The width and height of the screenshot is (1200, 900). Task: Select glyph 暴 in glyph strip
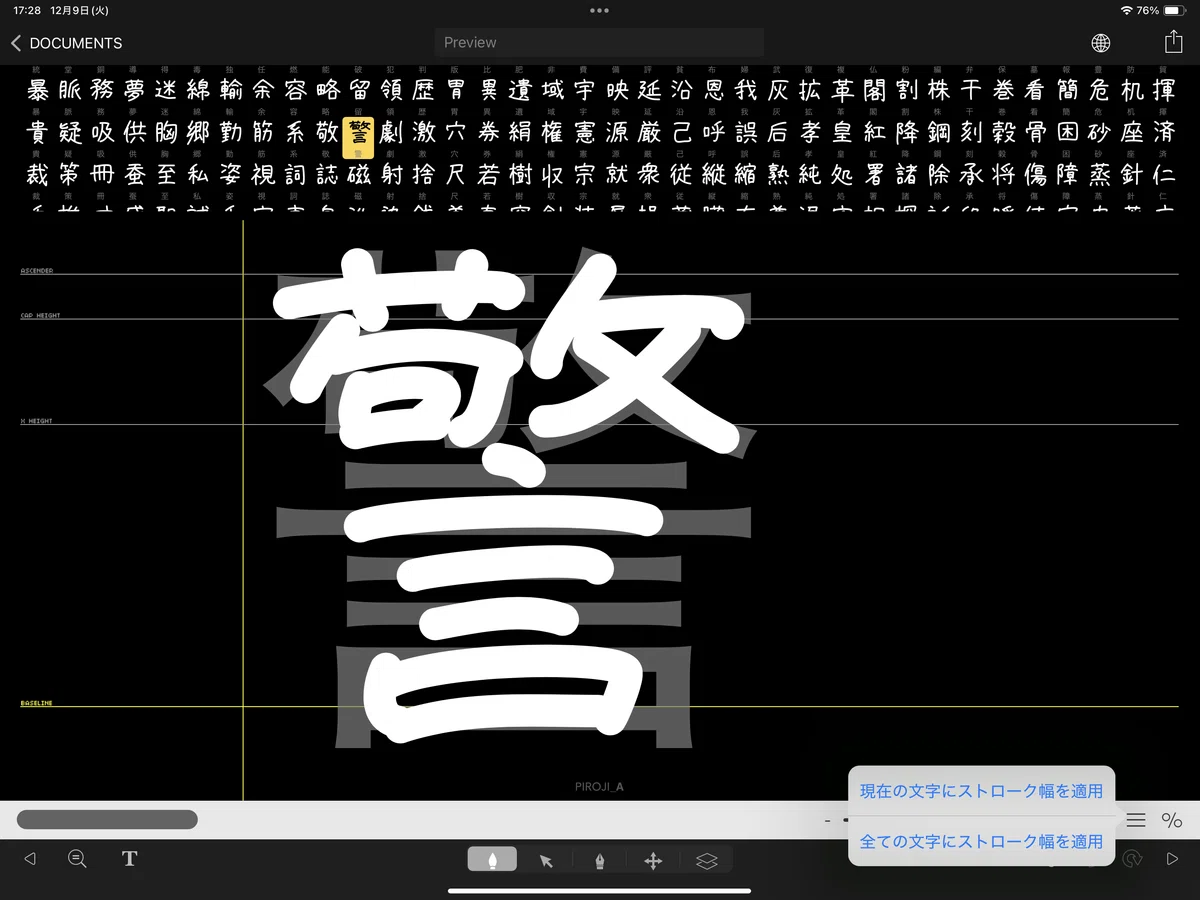[37, 90]
